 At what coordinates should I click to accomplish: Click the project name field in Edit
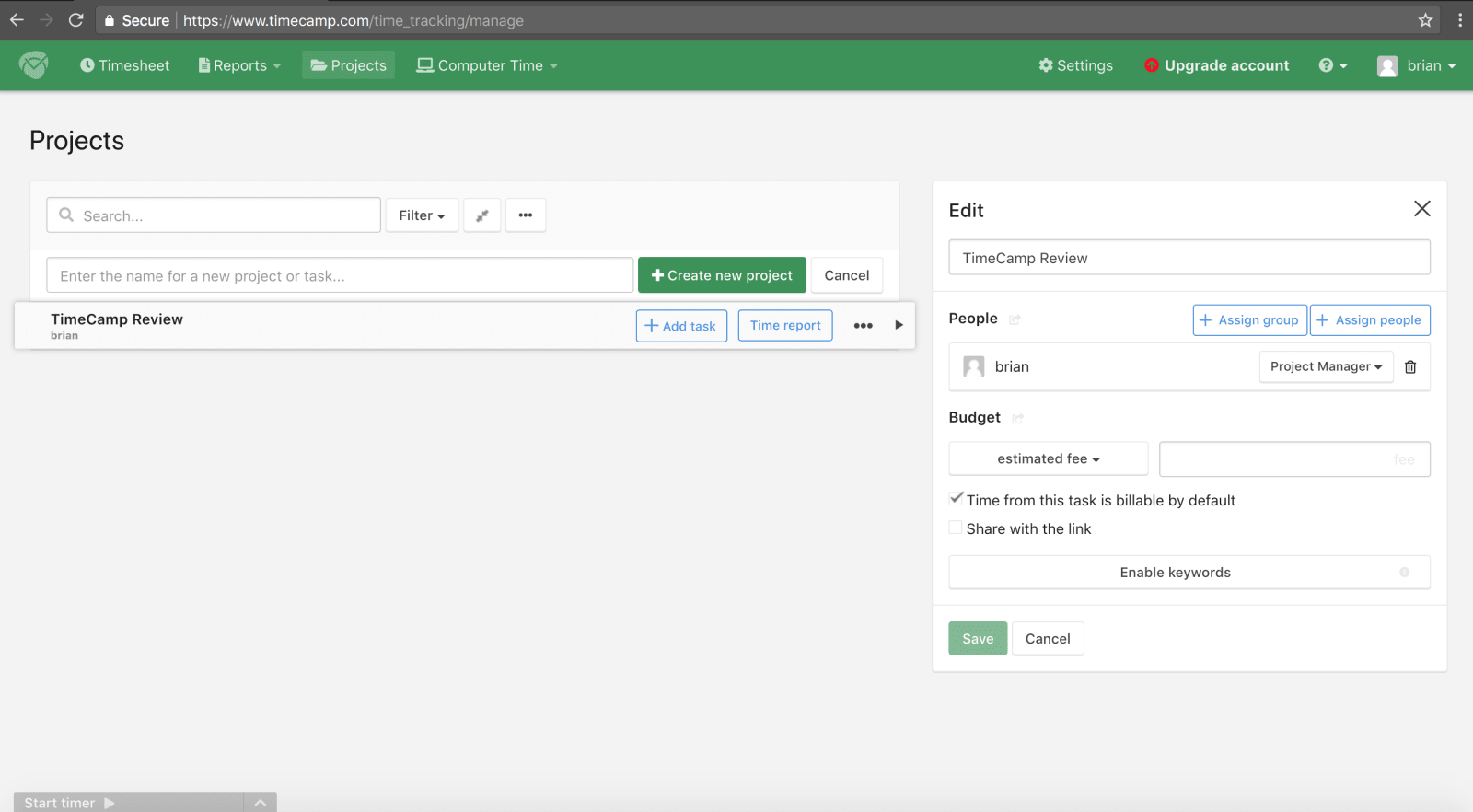click(x=1189, y=258)
